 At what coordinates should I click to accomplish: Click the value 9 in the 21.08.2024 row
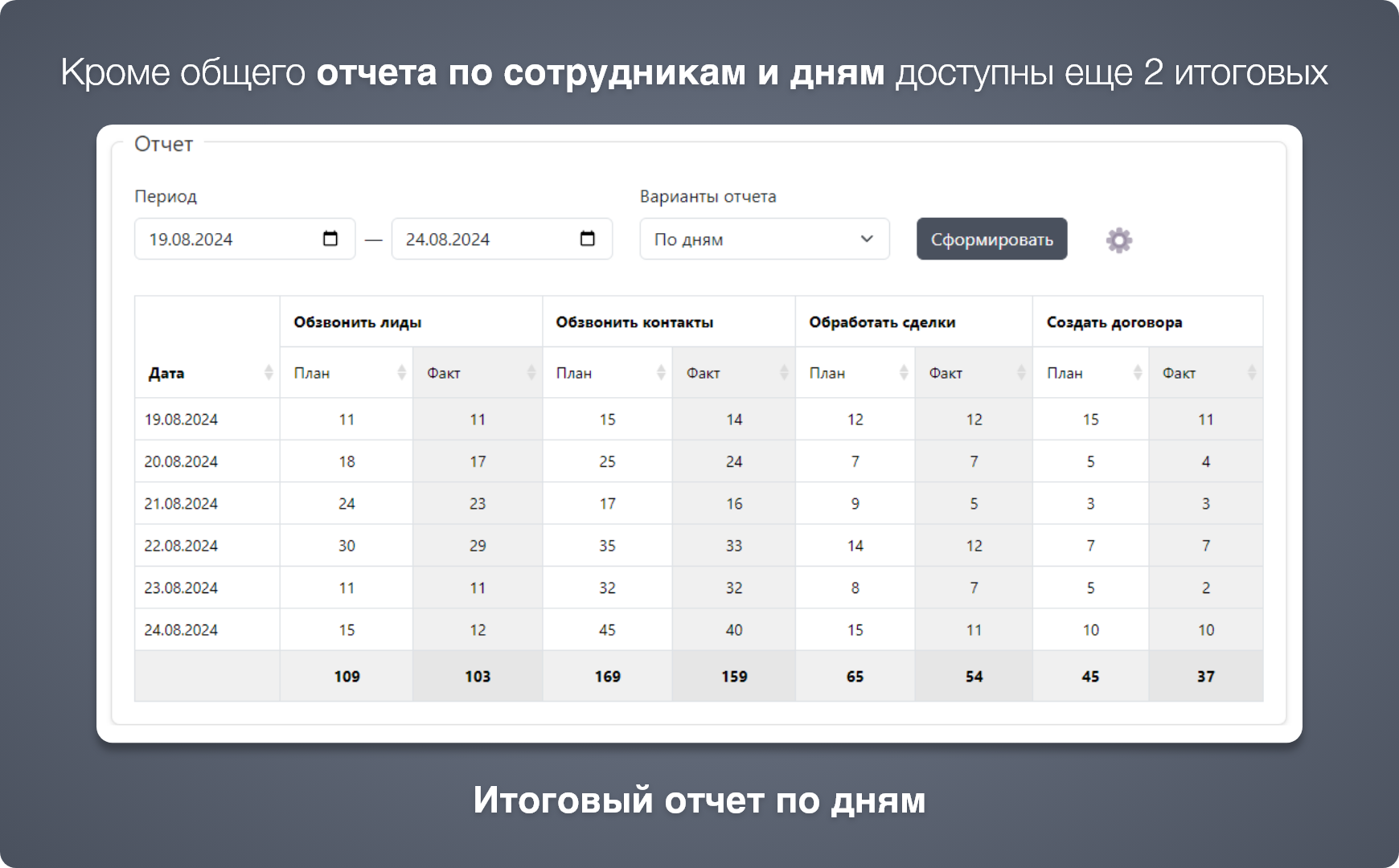[855, 503]
